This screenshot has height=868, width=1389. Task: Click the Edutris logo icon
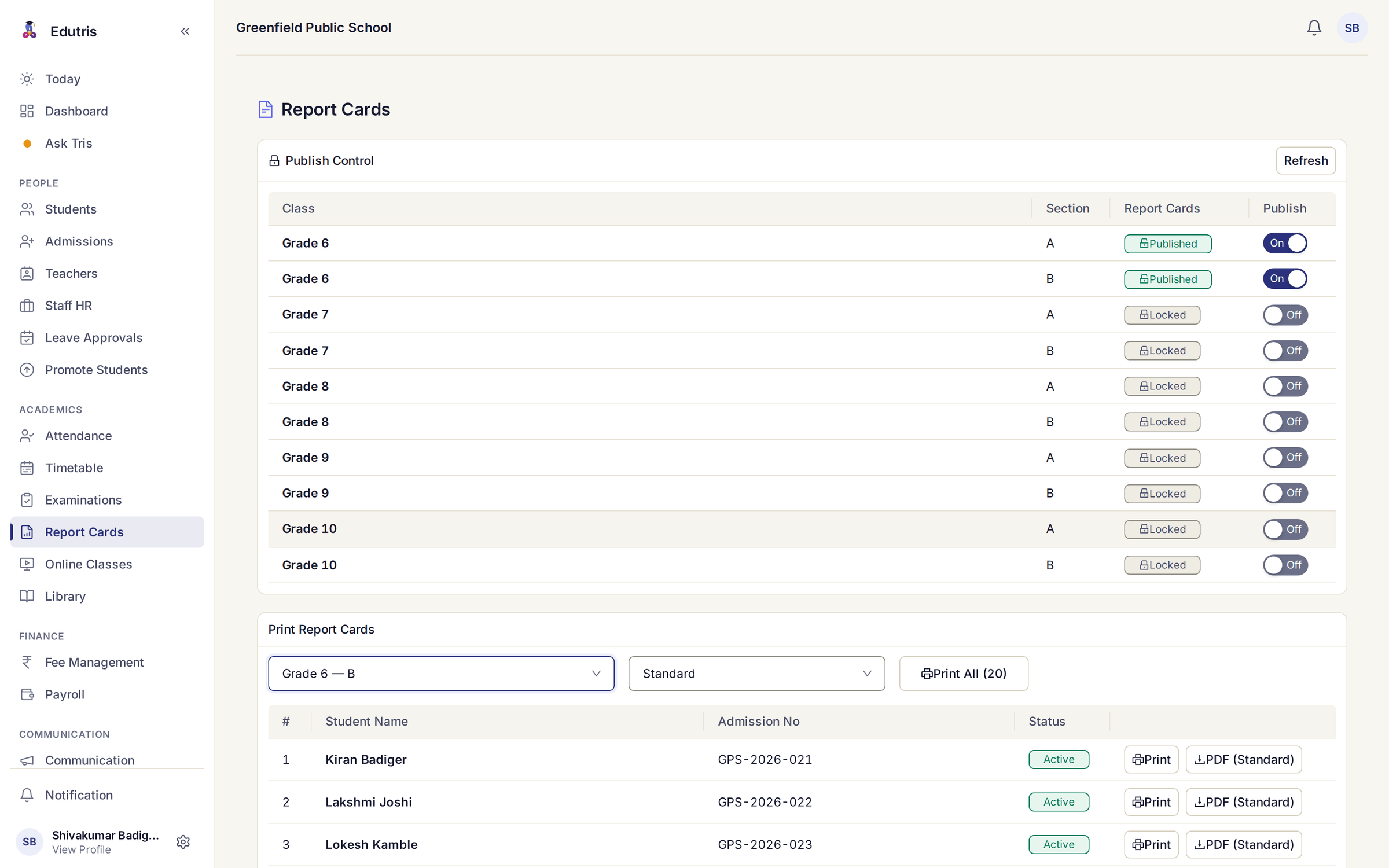point(29,30)
